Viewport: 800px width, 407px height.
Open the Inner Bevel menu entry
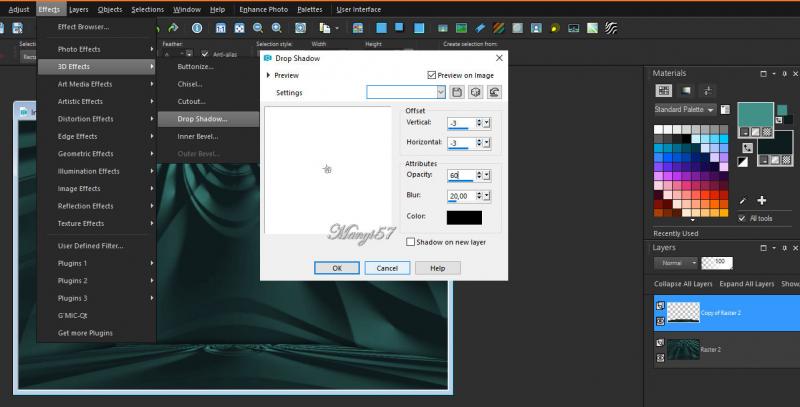coord(197,136)
